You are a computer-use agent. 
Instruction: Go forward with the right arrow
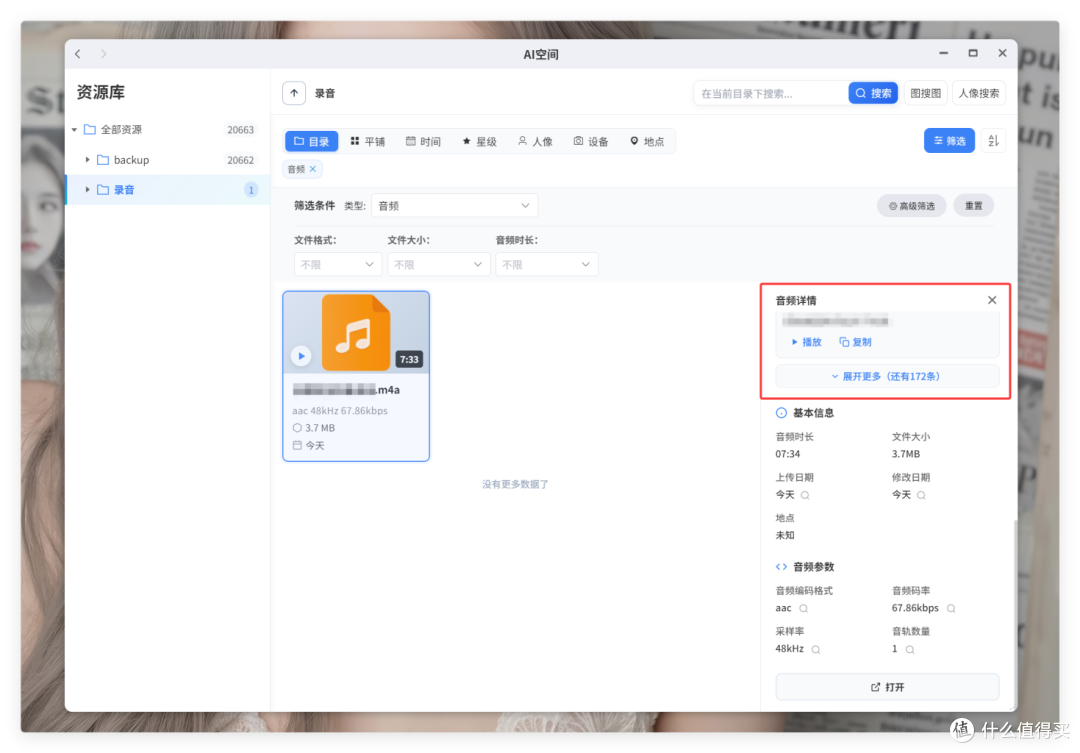tap(103, 54)
